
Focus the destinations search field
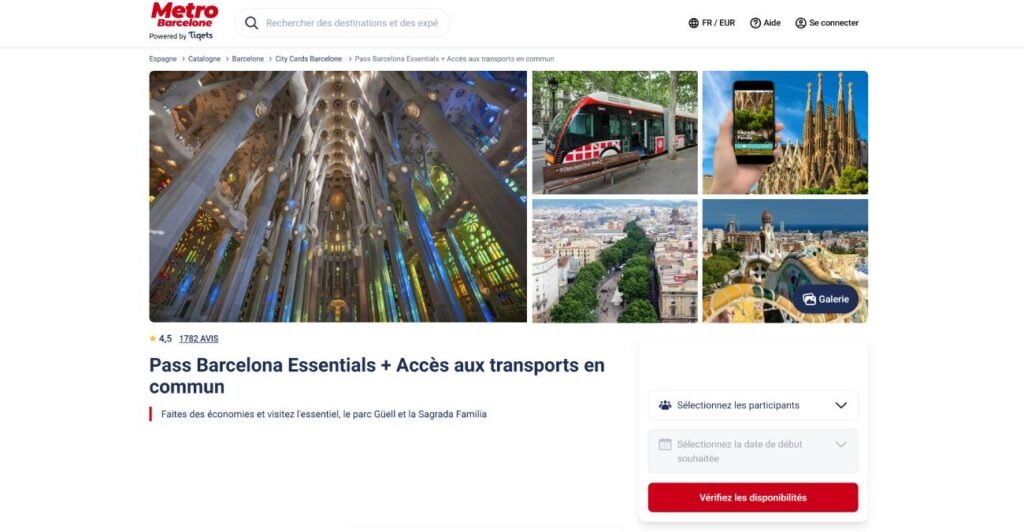click(x=352, y=23)
